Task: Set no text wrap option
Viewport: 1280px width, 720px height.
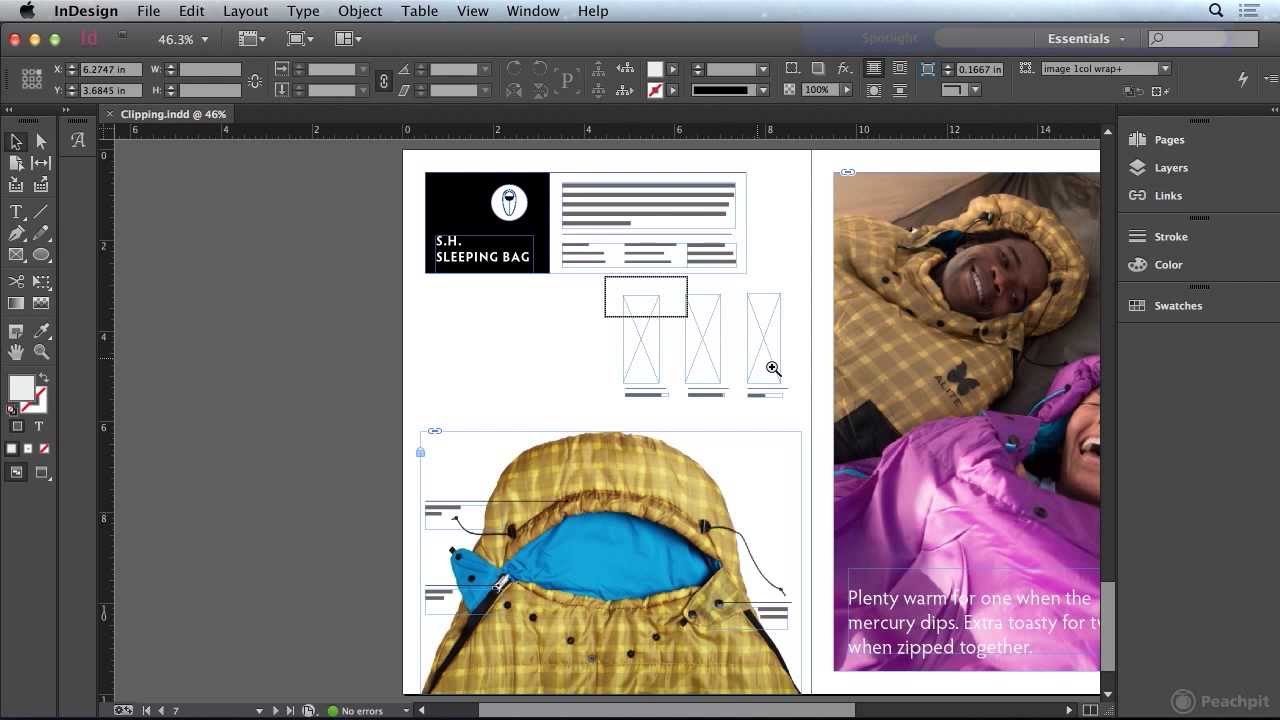Action: [x=874, y=69]
